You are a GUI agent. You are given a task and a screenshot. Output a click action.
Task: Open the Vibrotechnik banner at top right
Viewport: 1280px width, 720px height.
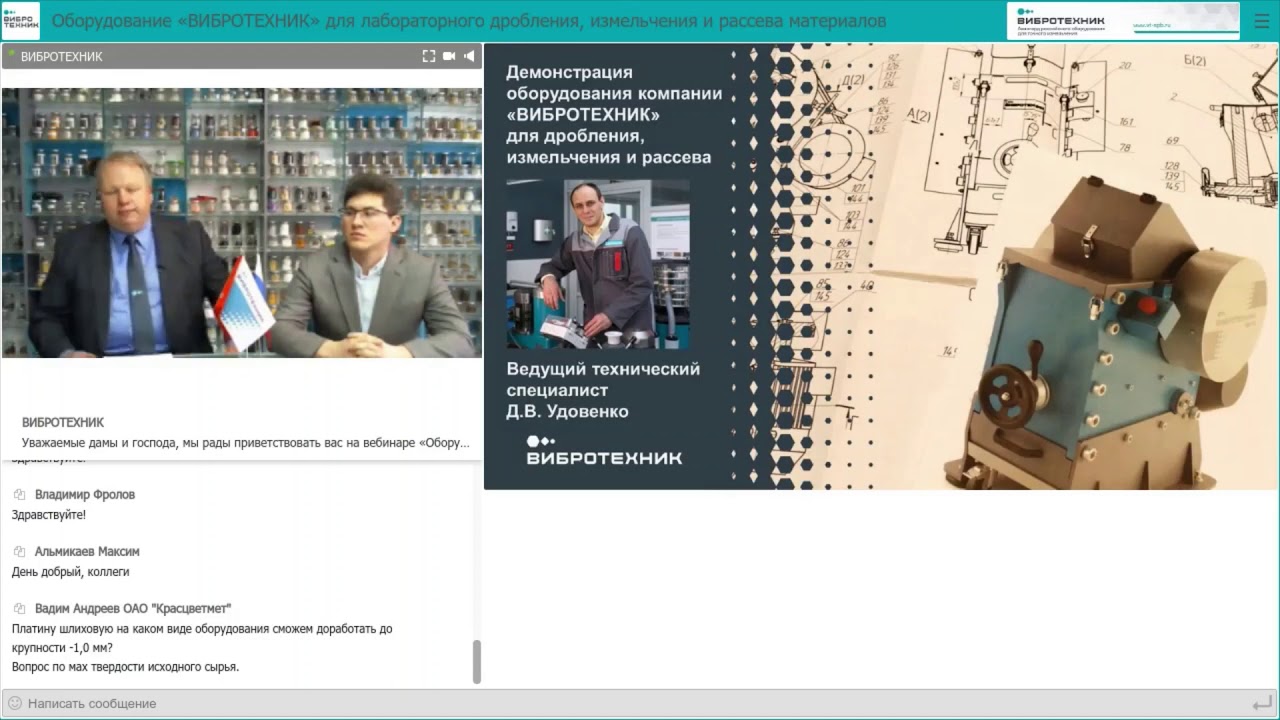(1123, 21)
